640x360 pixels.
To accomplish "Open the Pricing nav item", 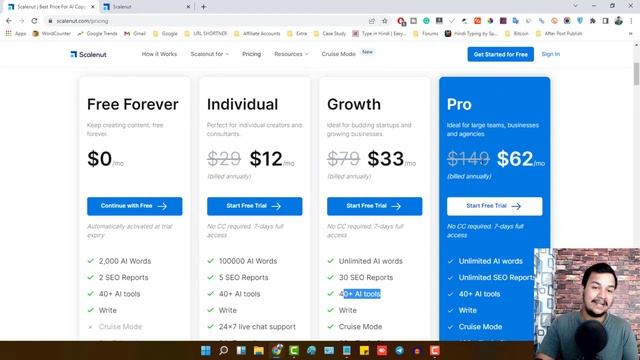I will tap(251, 54).
